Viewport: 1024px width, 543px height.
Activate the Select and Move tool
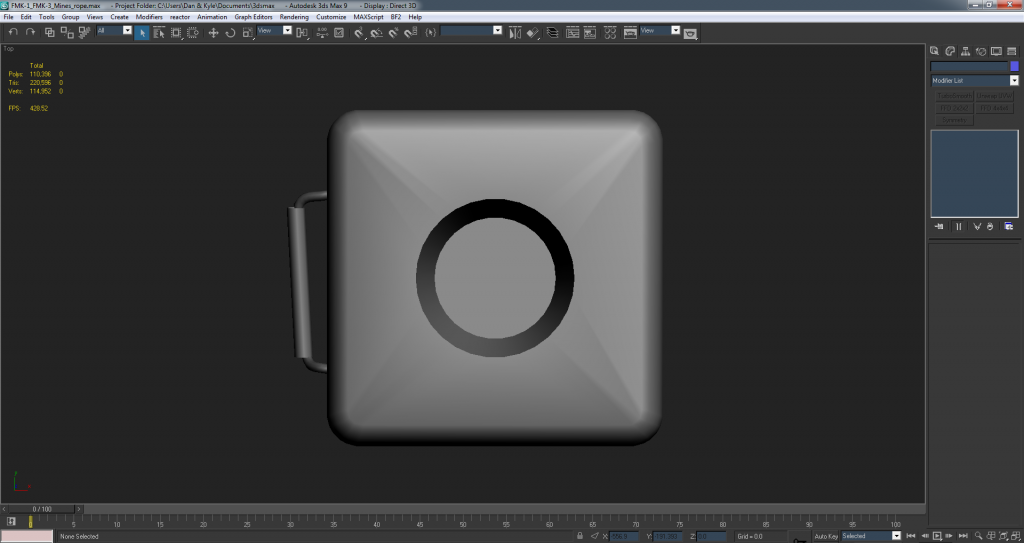click(x=213, y=32)
